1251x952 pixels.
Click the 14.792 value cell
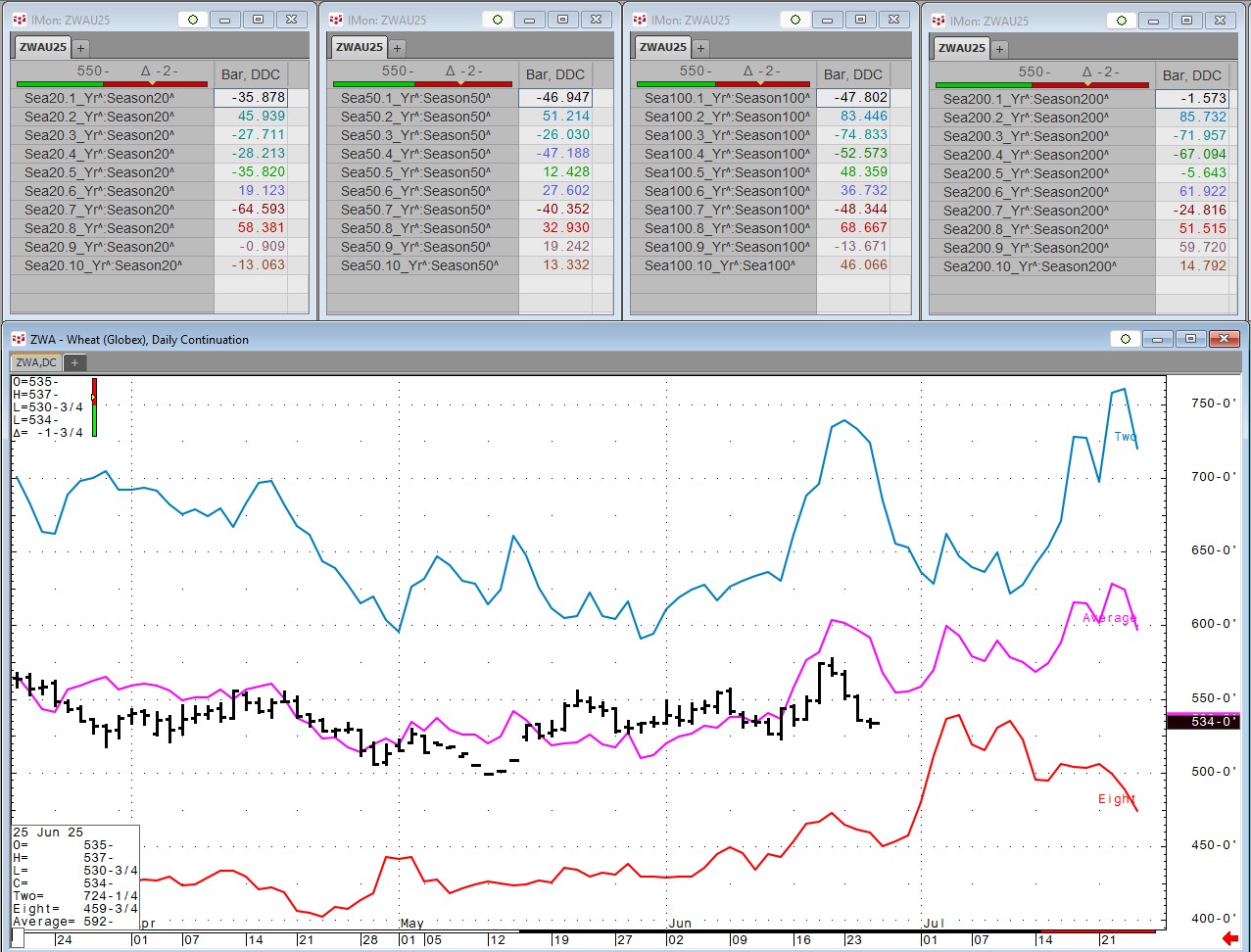point(1192,266)
